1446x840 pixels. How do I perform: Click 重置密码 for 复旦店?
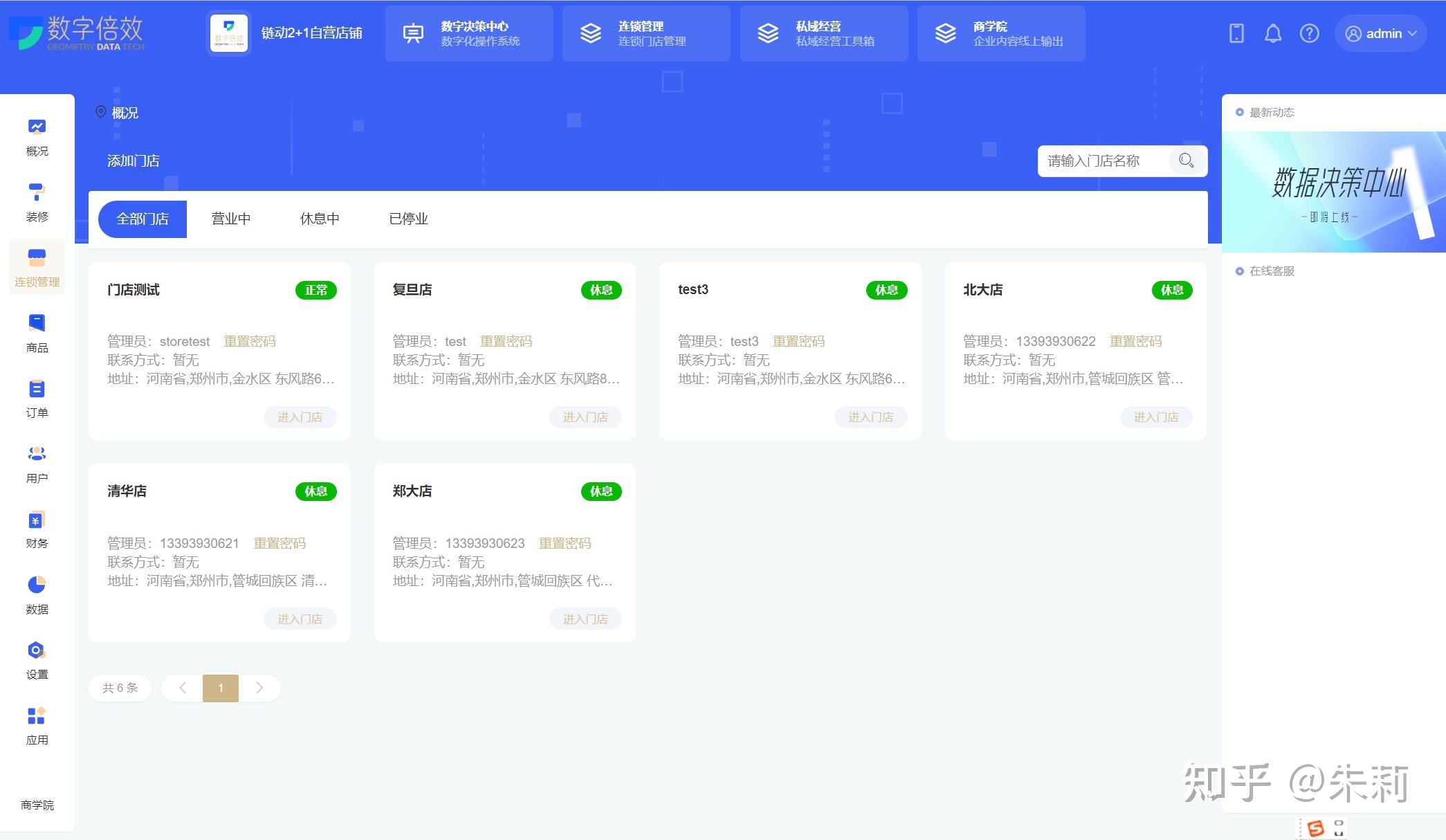point(506,341)
